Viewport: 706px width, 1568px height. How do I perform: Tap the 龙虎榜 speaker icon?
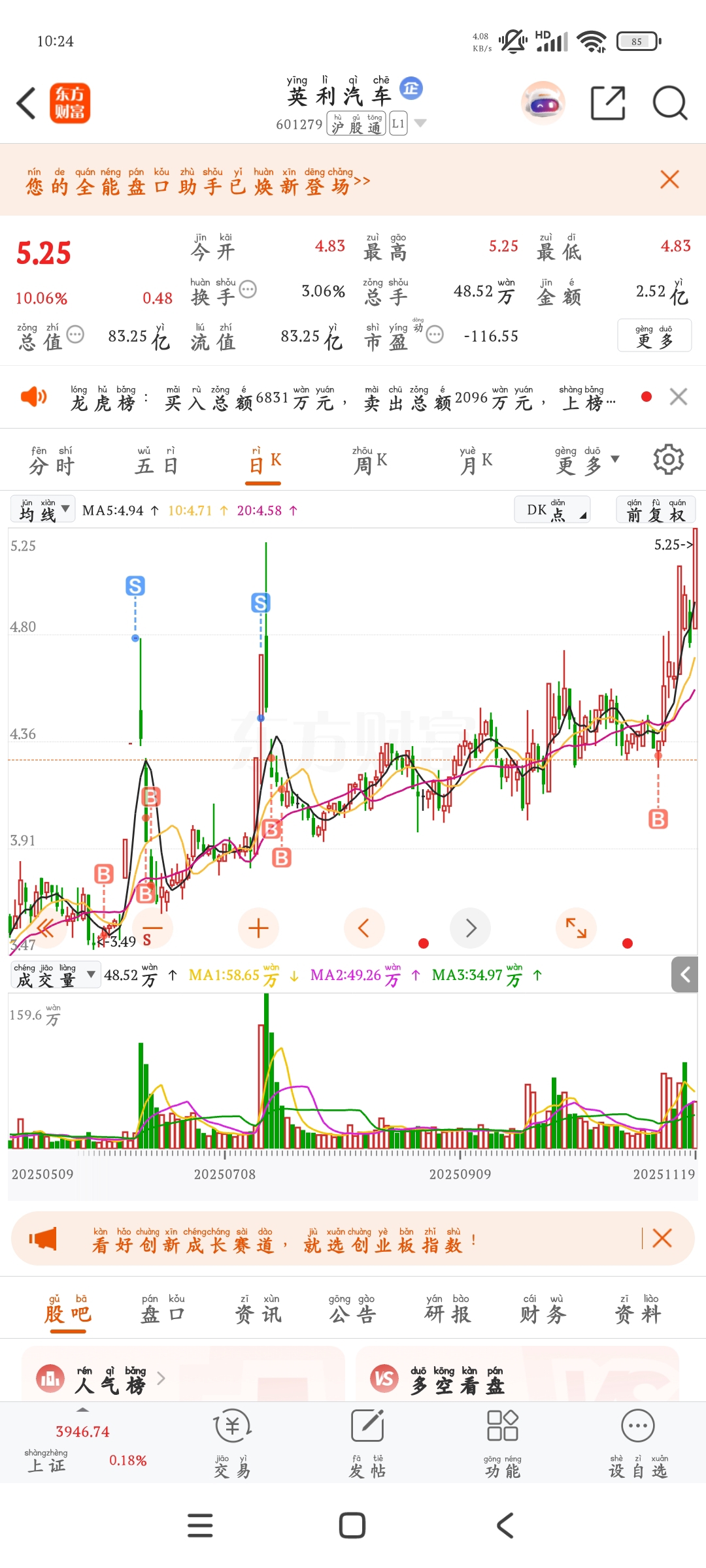click(33, 397)
